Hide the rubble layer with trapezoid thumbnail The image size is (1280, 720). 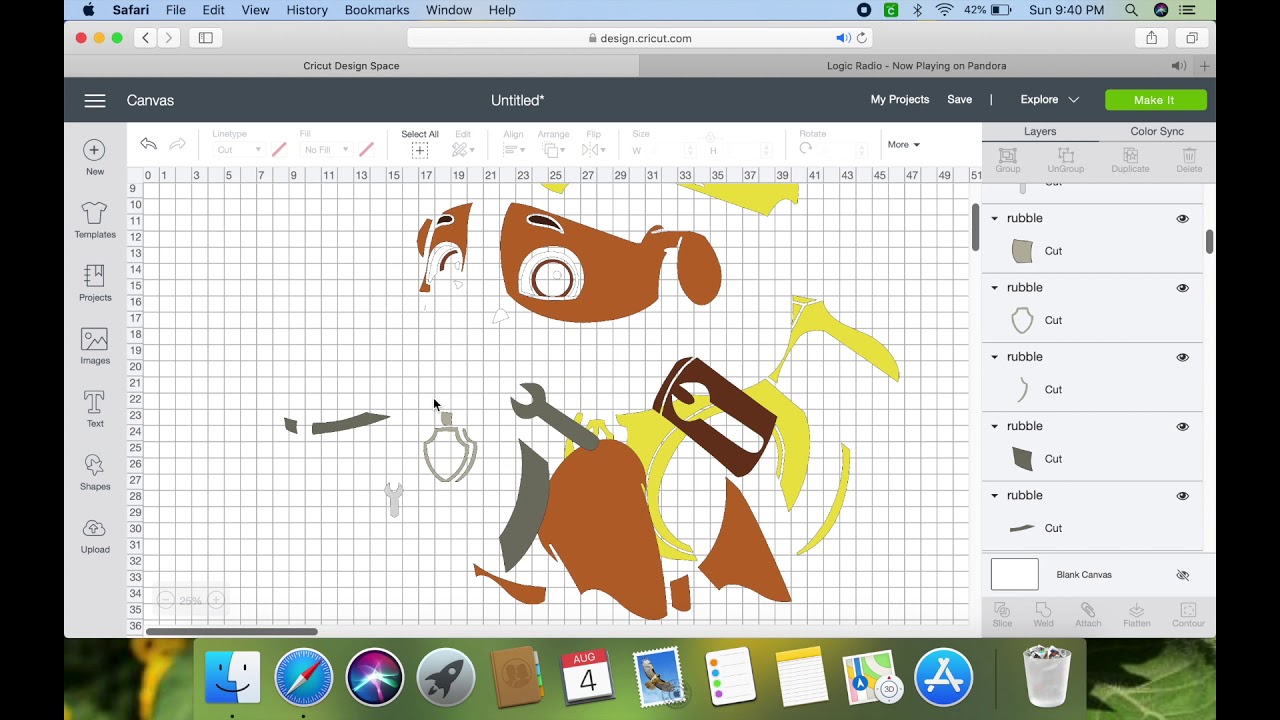[1183, 219]
